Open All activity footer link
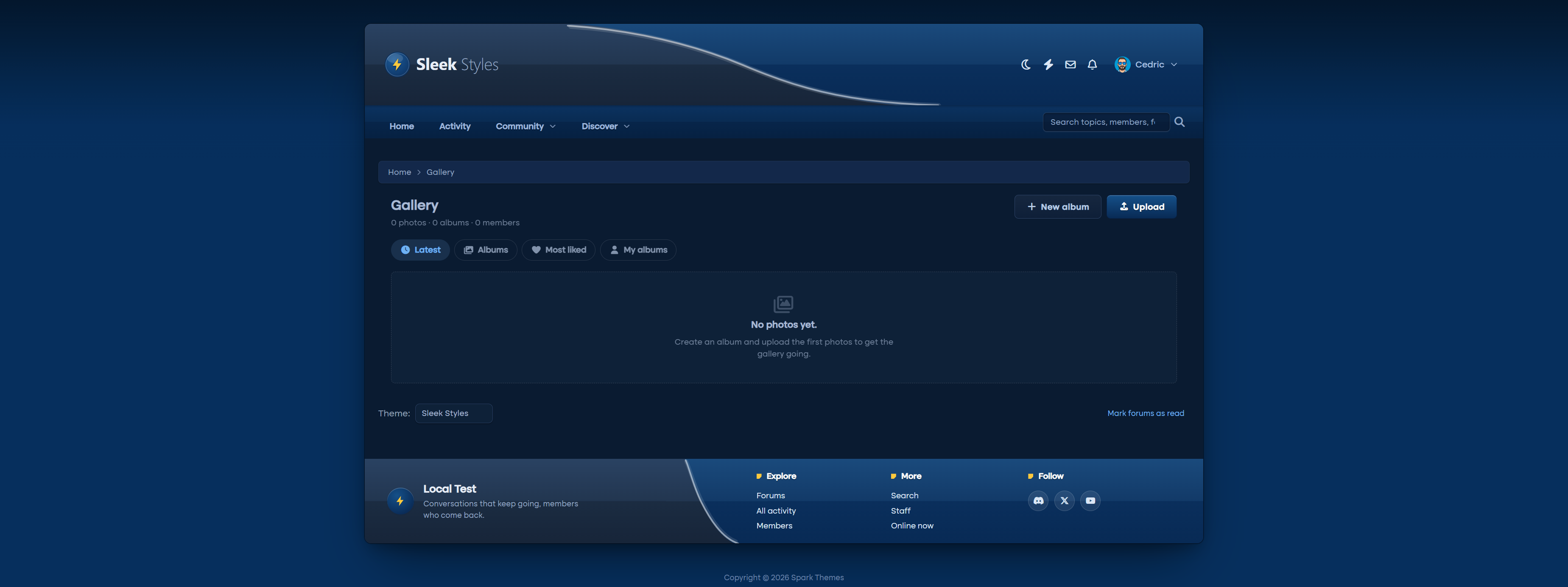 pyautogui.click(x=776, y=511)
